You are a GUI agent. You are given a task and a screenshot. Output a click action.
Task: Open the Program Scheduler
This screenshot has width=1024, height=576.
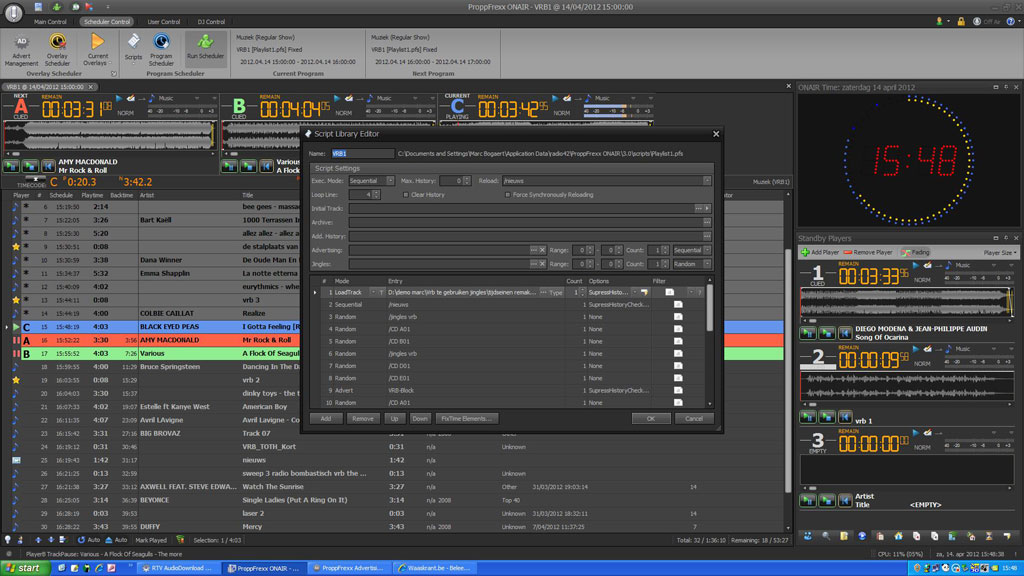point(164,48)
